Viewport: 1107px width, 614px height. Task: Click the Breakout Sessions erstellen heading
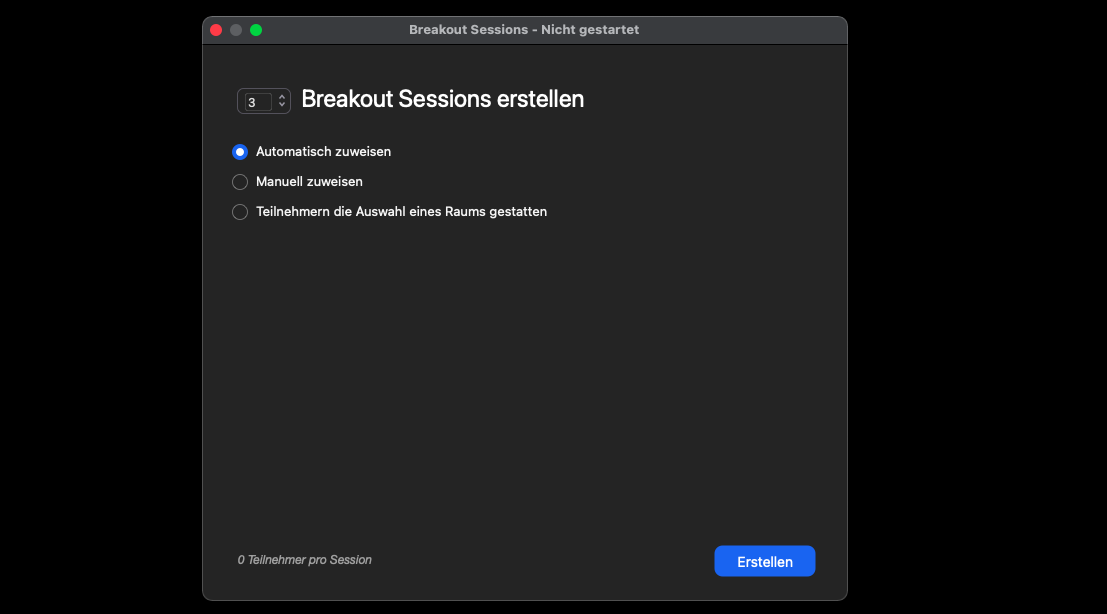point(444,99)
